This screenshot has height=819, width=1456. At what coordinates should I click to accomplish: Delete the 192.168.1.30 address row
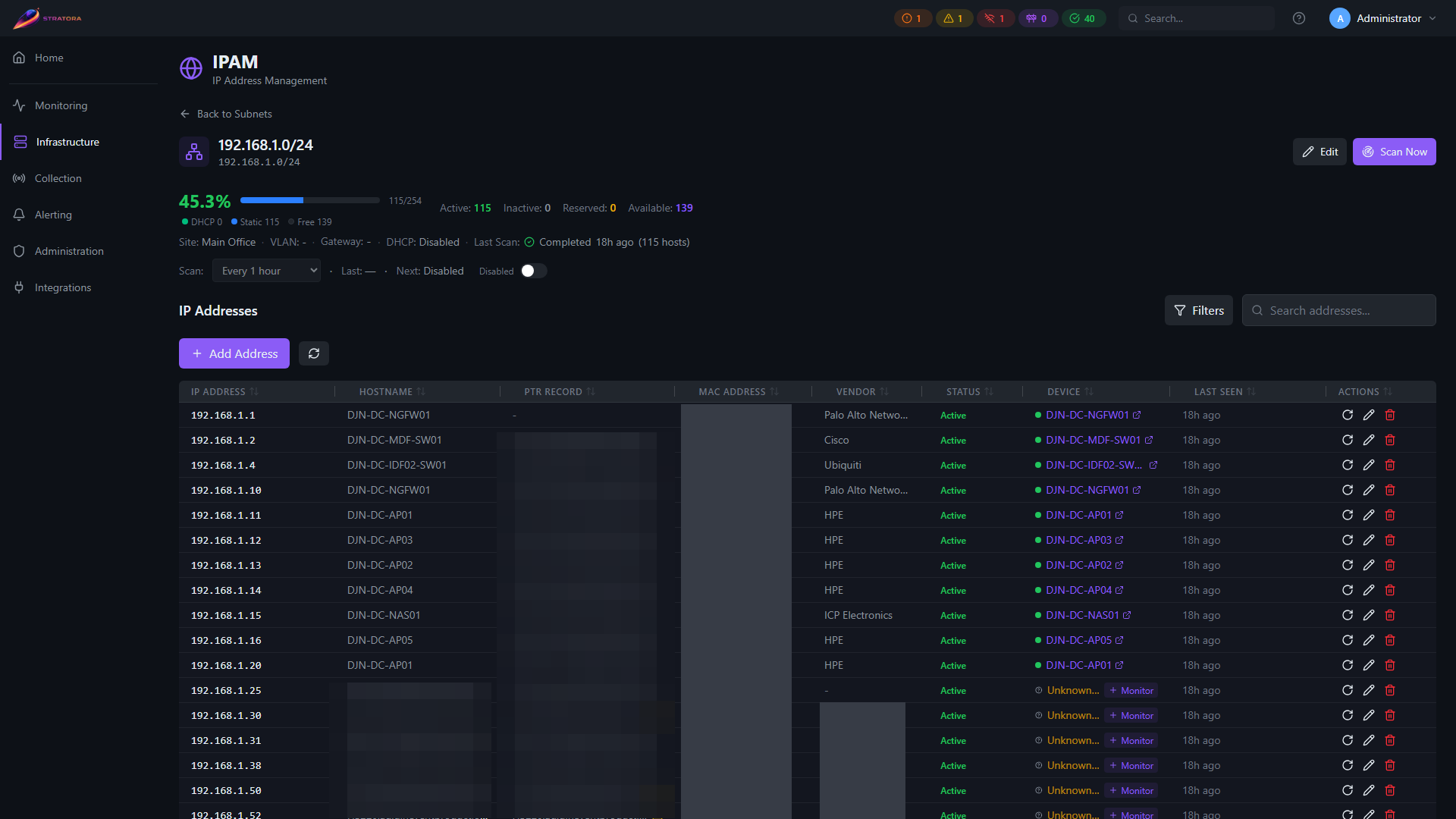click(x=1390, y=715)
